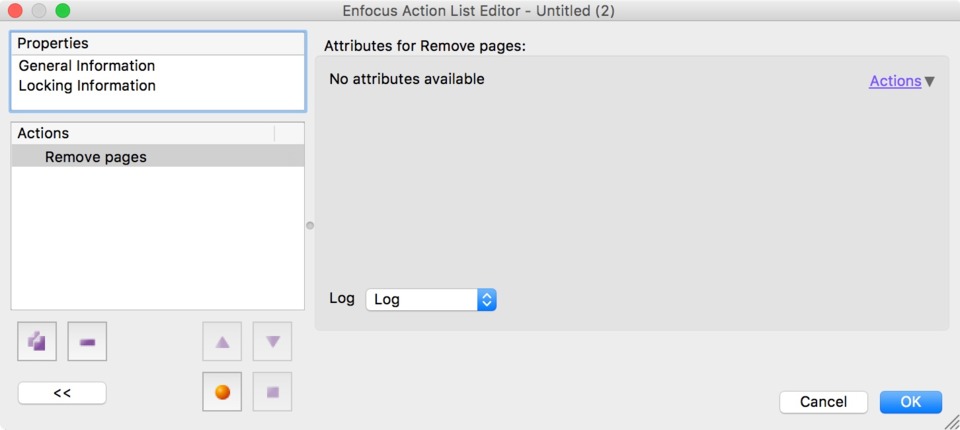Click the add action icon button
Screen dimensions: 960x430
(37, 341)
